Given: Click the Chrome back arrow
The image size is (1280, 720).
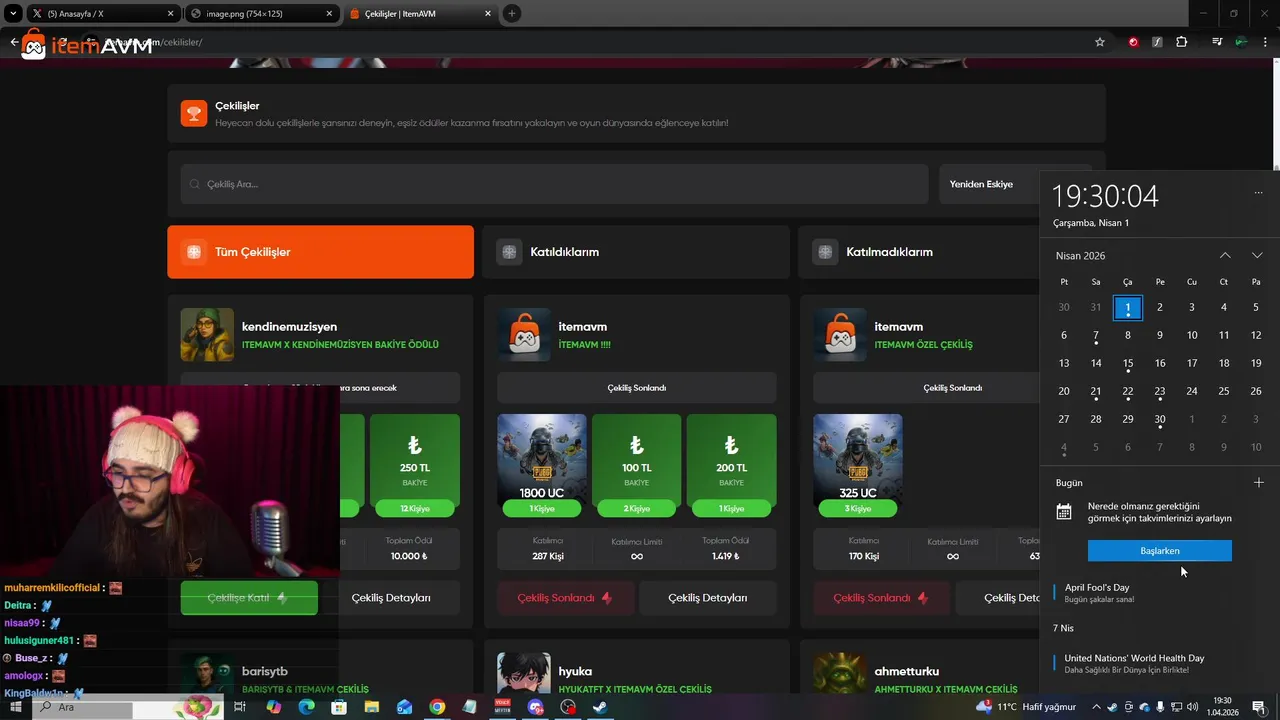Looking at the screenshot, I should (x=14, y=42).
